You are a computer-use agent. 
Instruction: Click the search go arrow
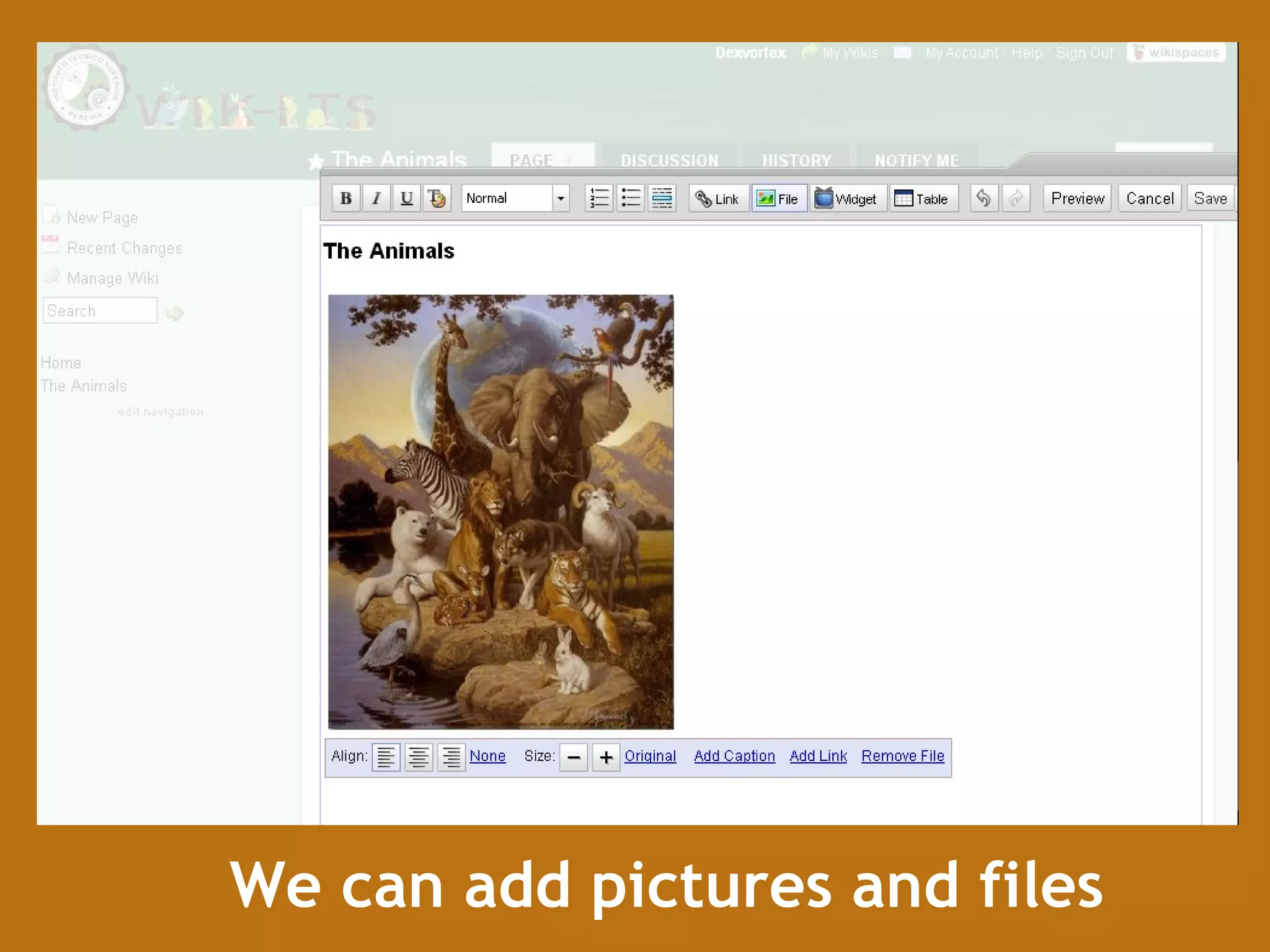tap(175, 313)
